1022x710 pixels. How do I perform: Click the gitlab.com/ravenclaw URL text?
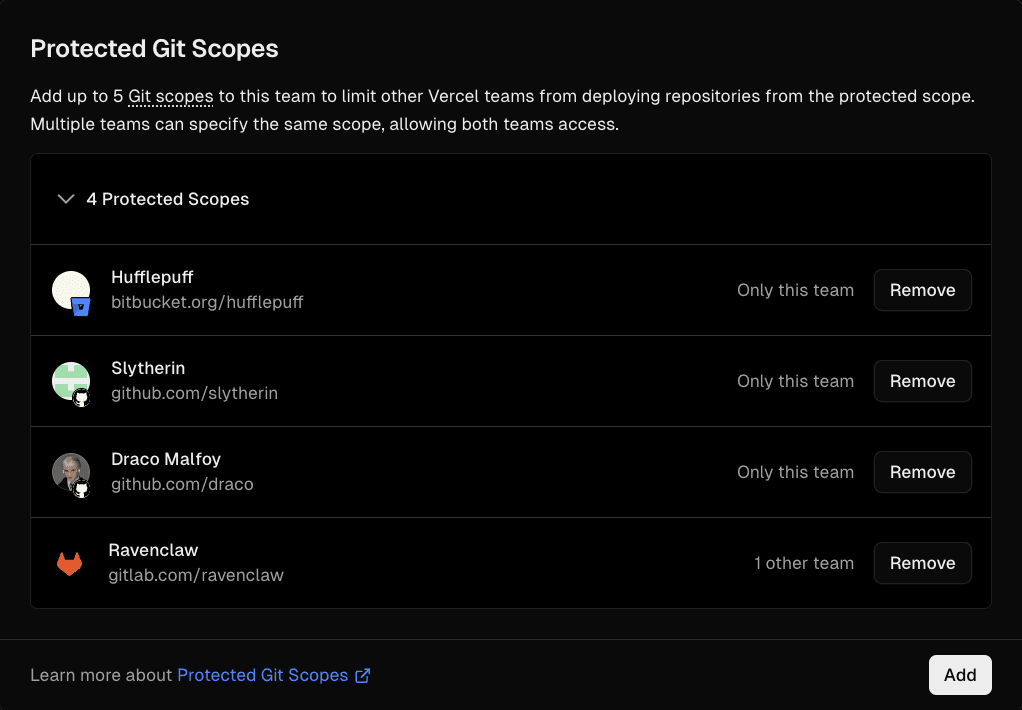pos(196,575)
